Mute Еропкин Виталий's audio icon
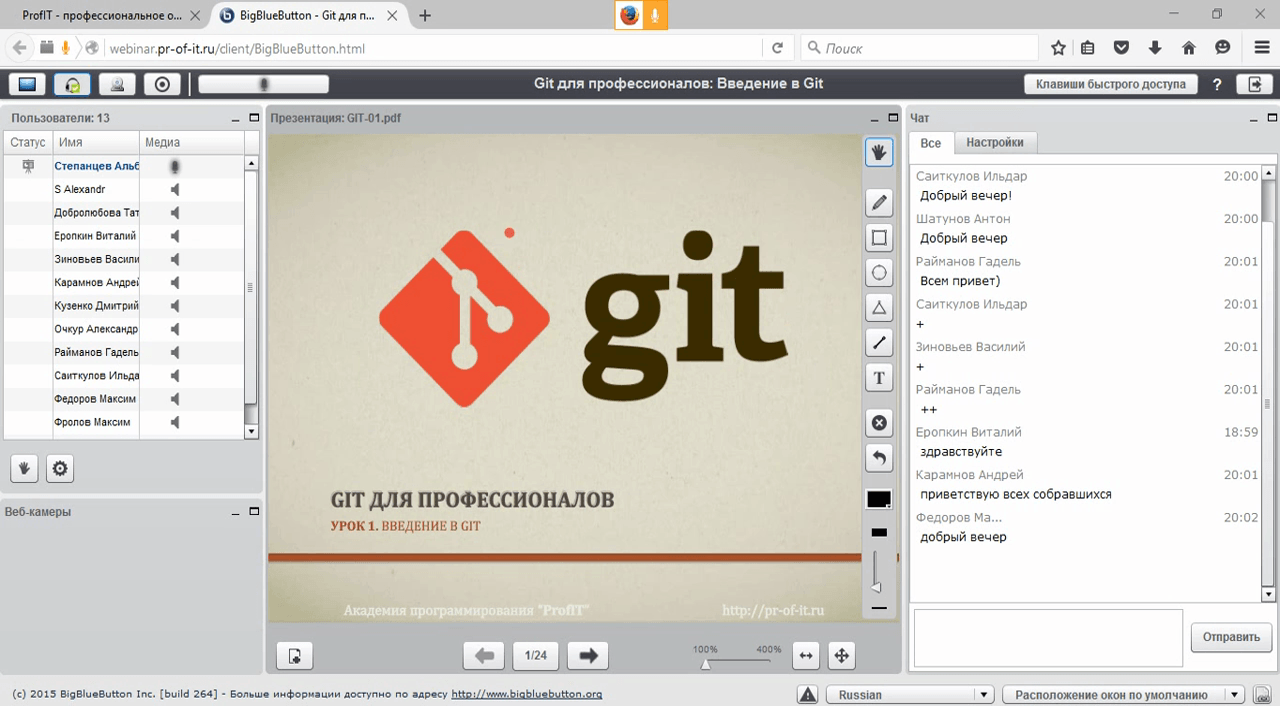The height and width of the screenshot is (706, 1280). point(175,236)
